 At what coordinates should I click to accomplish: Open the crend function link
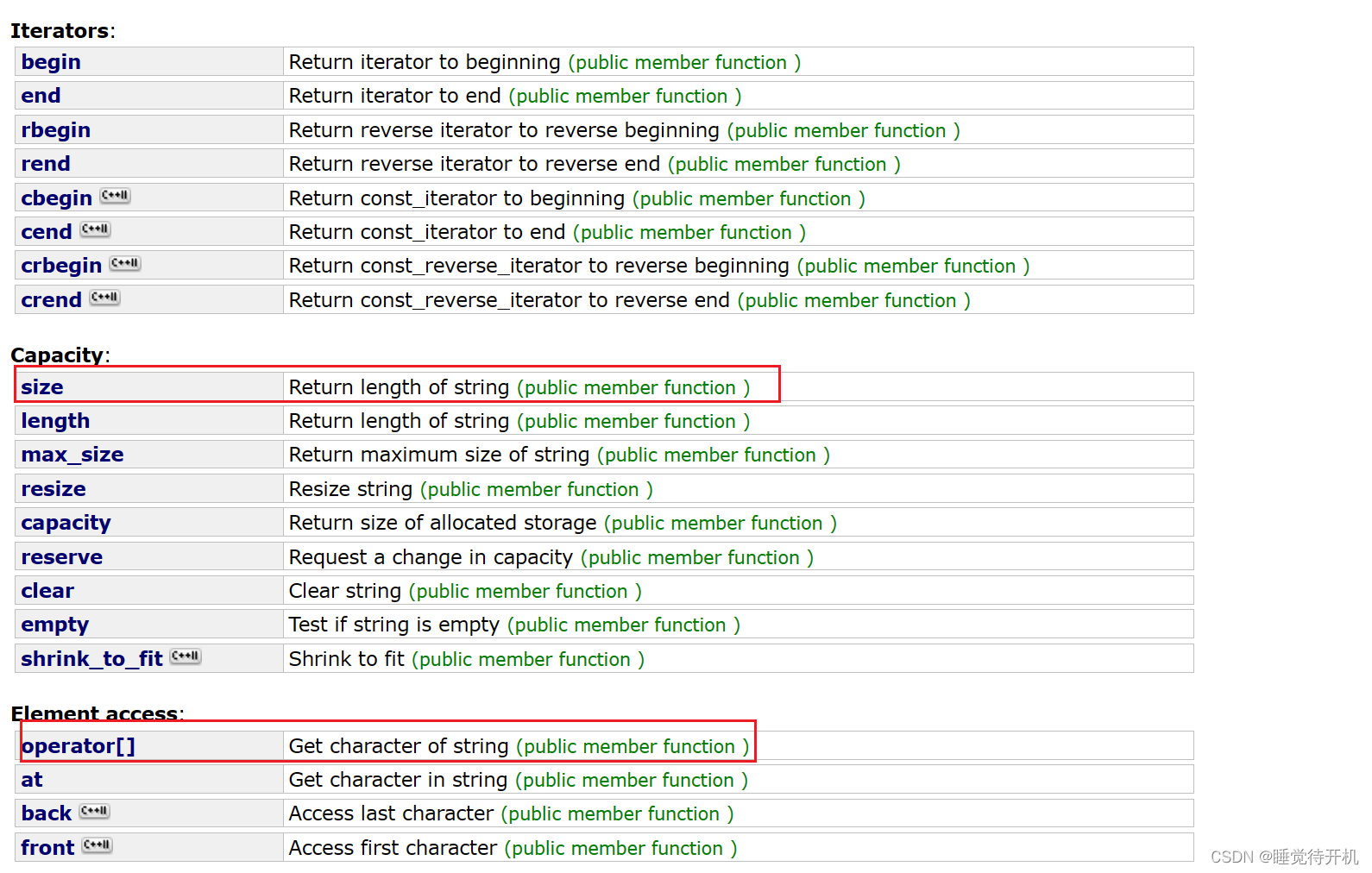pos(52,300)
